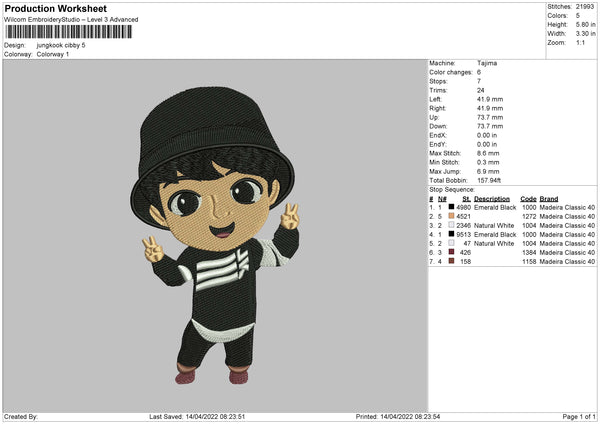Click the 'Brand' column header
This screenshot has width=600, height=424.
(x=549, y=199)
